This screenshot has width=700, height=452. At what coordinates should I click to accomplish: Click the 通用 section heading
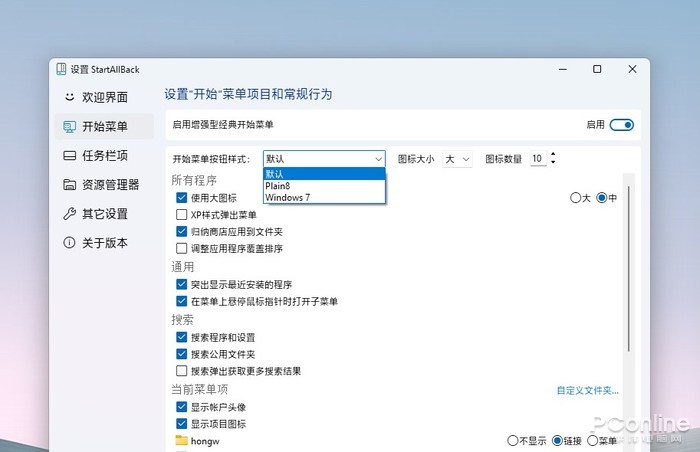(x=183, y=267)
